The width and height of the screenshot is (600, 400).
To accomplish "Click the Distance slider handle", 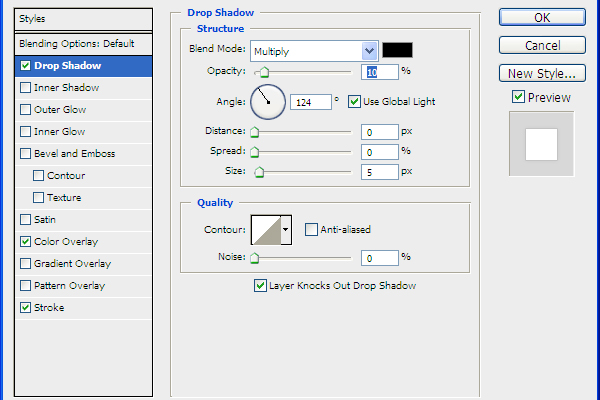I will 254,132.
